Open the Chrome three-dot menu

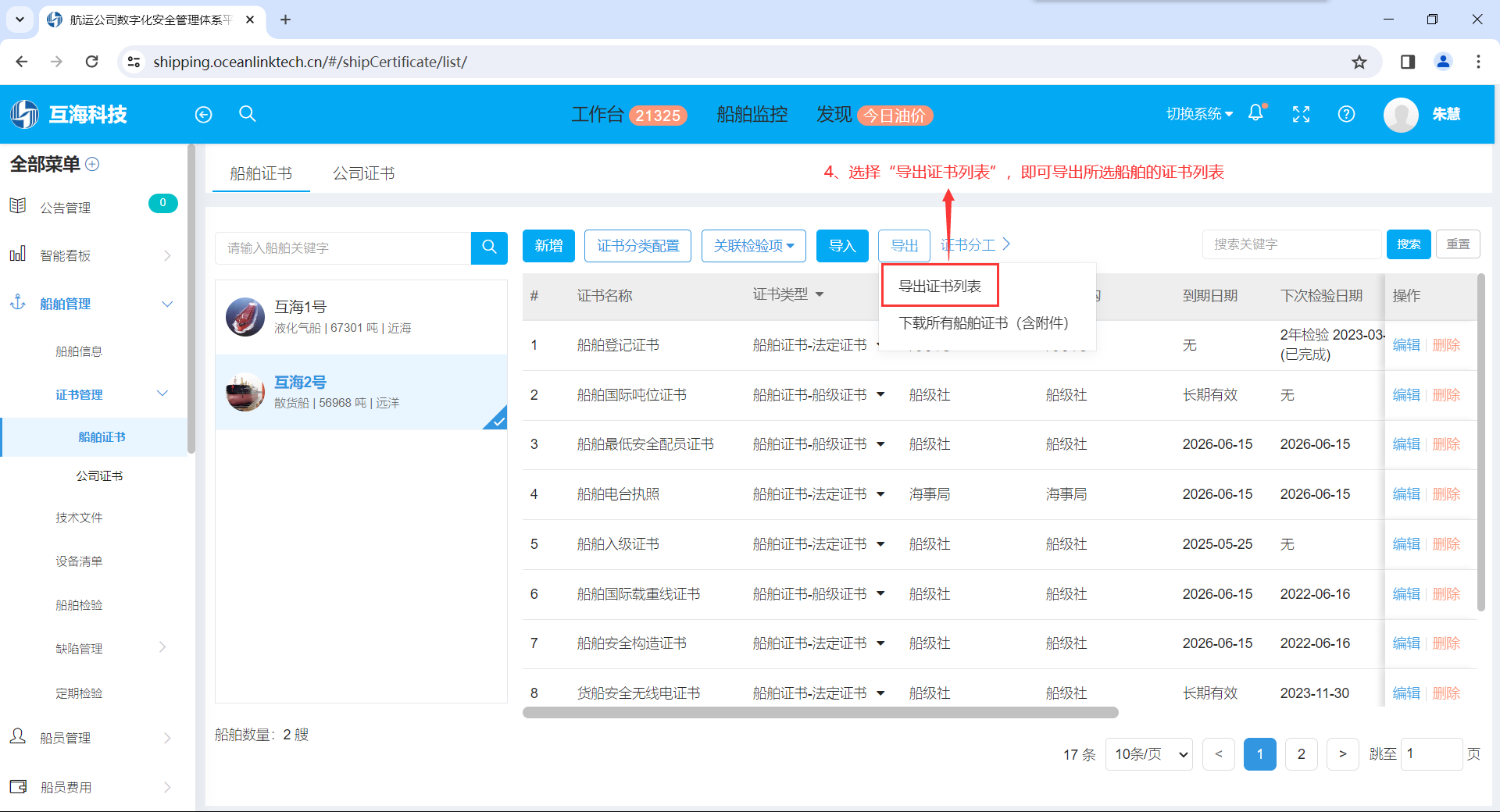coord(1478,62)
